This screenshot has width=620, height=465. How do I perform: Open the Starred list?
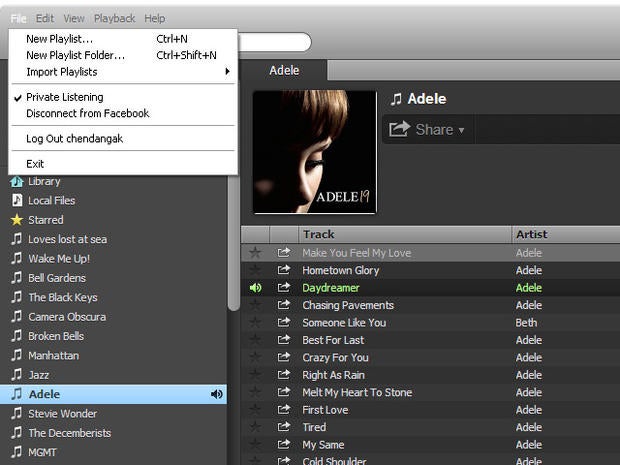[x=45, y=220]
